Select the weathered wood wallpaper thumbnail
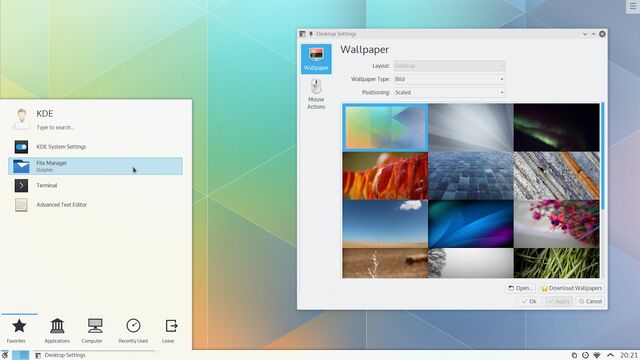Viewport: 640px width, 360px height. pyautogui.click(x=556, y=176)
